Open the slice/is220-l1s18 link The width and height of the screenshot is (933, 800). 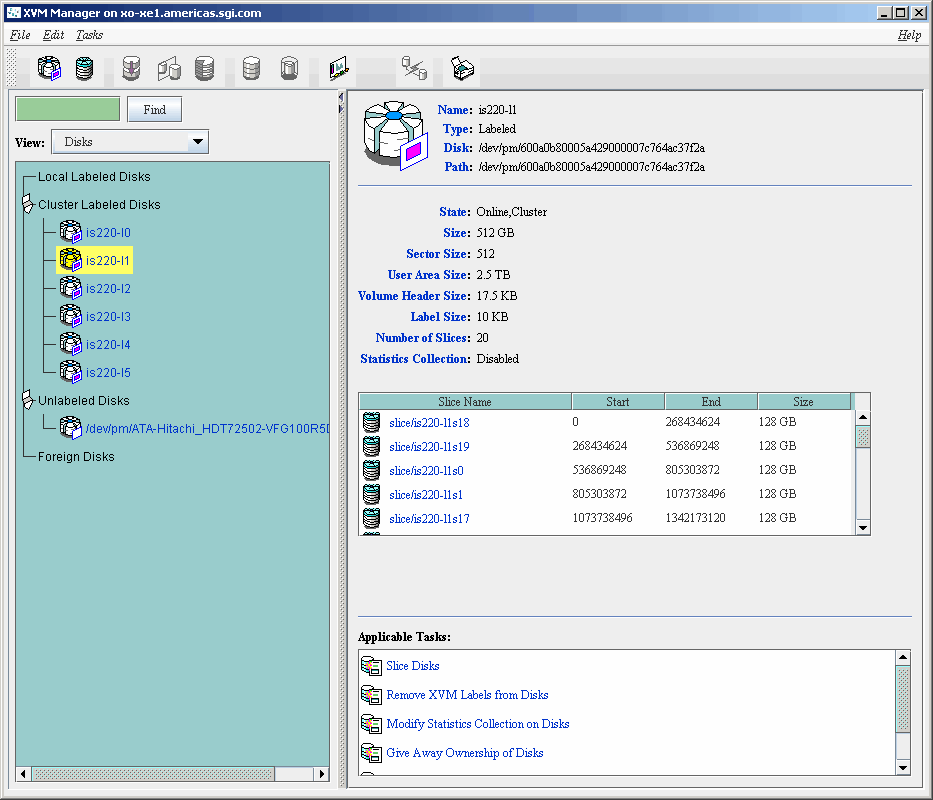pos(429,423)
